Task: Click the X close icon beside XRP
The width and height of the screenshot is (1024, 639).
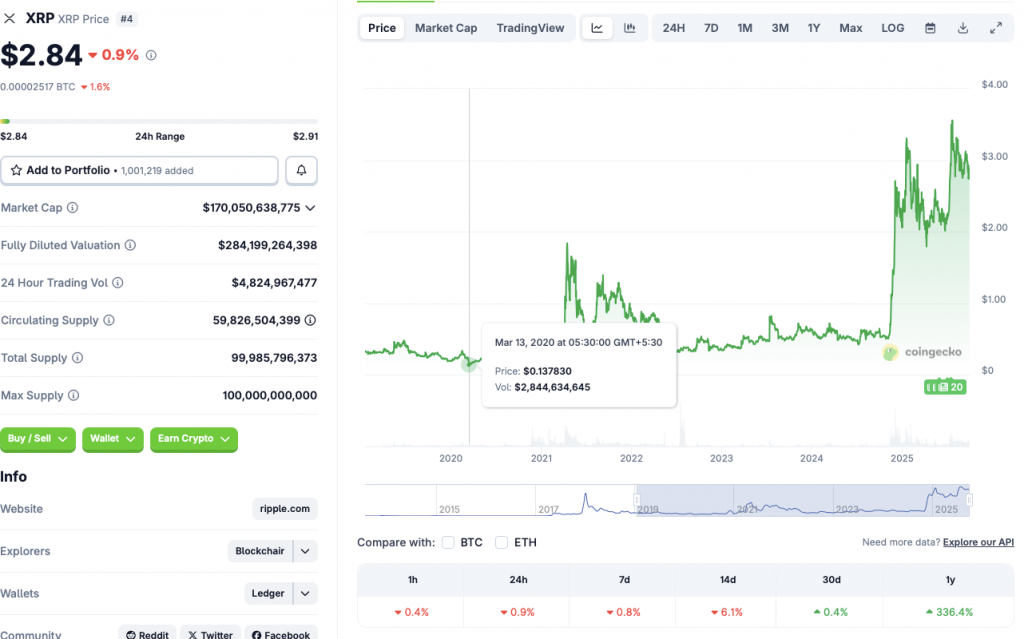Action: [10, 18]
